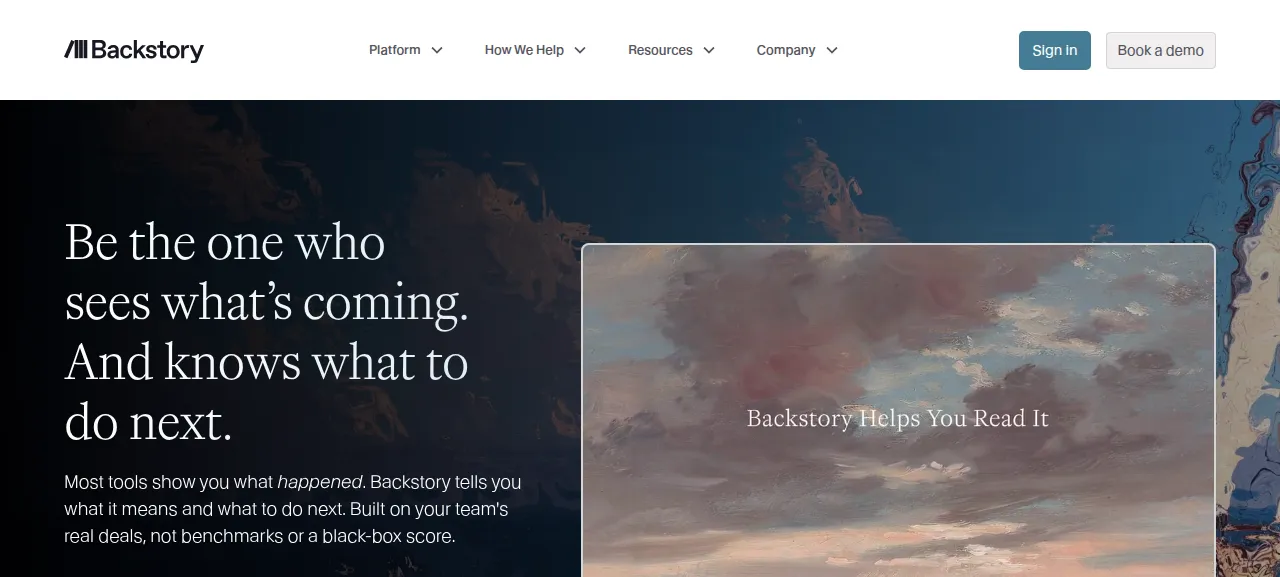
Task: Expand the chevron beside Resources
Action: tap(709, 50)
